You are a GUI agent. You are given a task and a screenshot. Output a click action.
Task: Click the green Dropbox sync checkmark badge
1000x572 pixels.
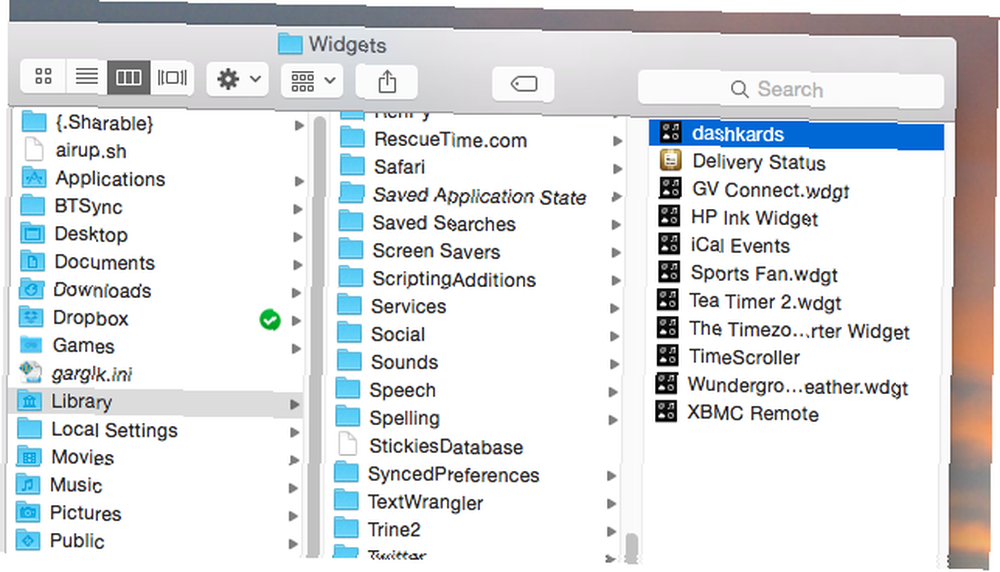[x=270, y=319]
